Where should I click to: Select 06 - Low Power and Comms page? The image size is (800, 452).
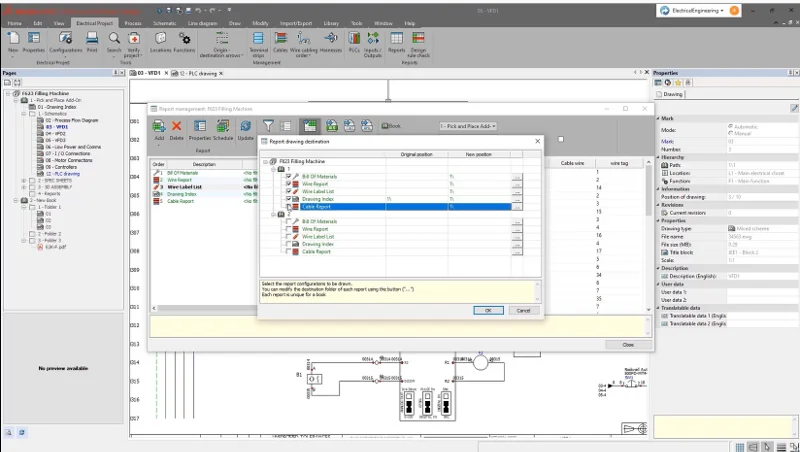(x=72, y=146)
